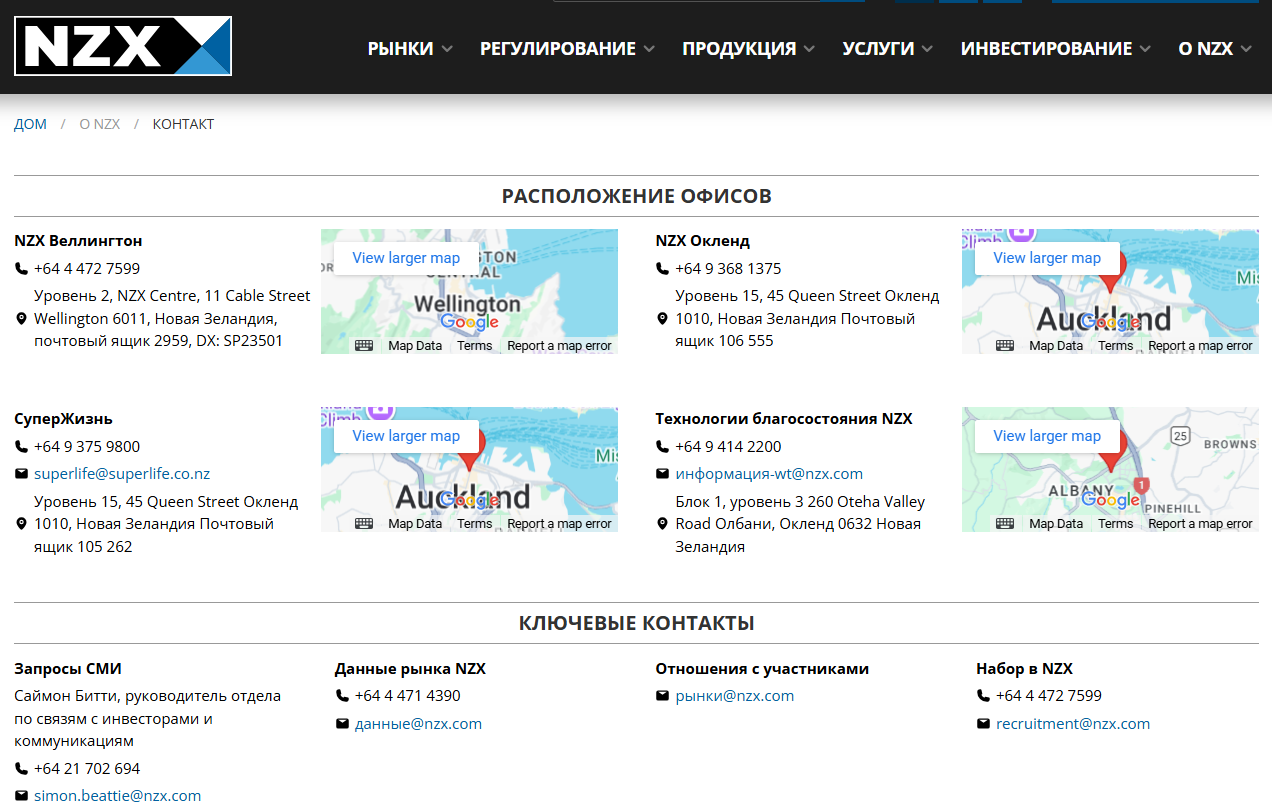Open the О NZX navigation item
This screenshot has height=808, width=1272.
click(1205, 48)
